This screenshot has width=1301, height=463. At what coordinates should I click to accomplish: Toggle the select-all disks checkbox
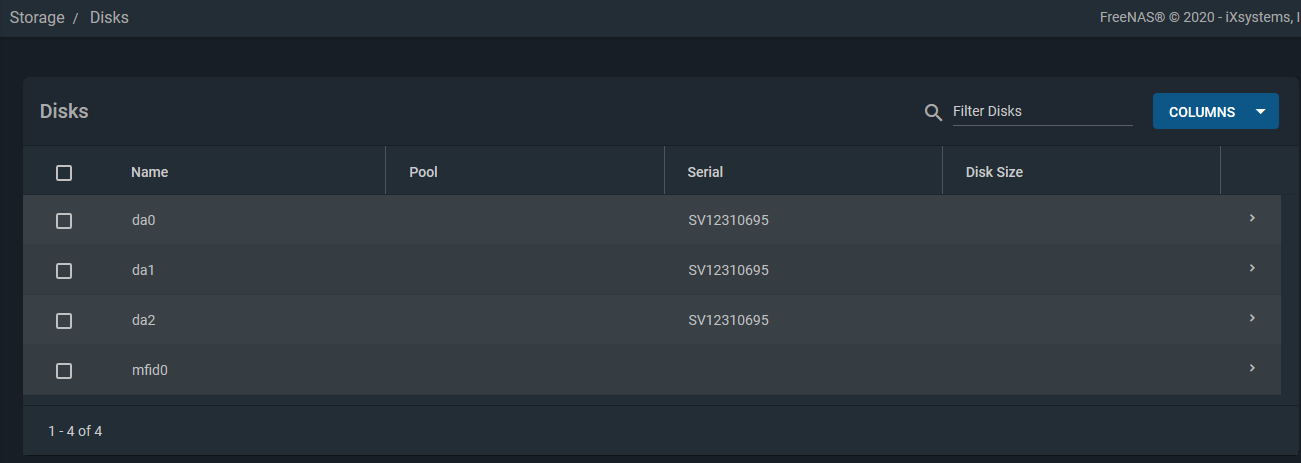pos(64,173)
